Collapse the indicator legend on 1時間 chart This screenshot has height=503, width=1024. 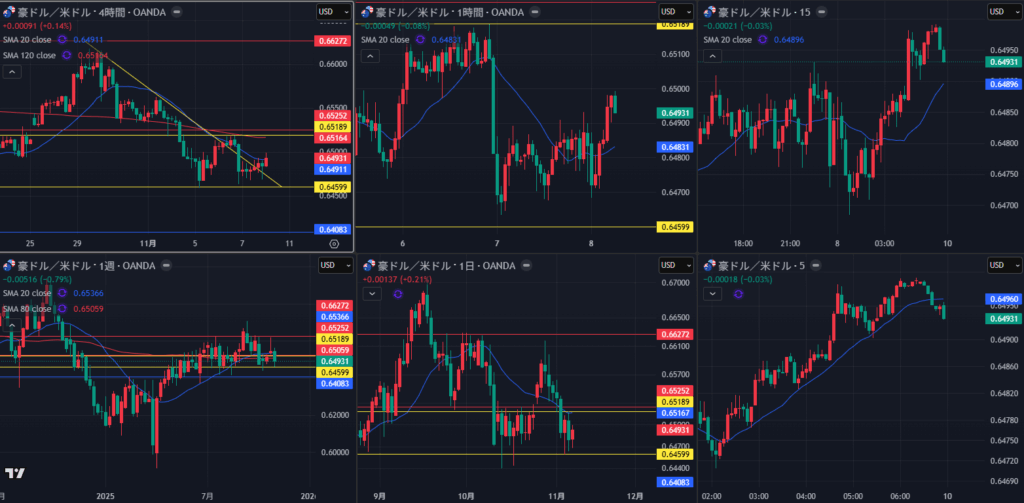[x=370, y=56]
